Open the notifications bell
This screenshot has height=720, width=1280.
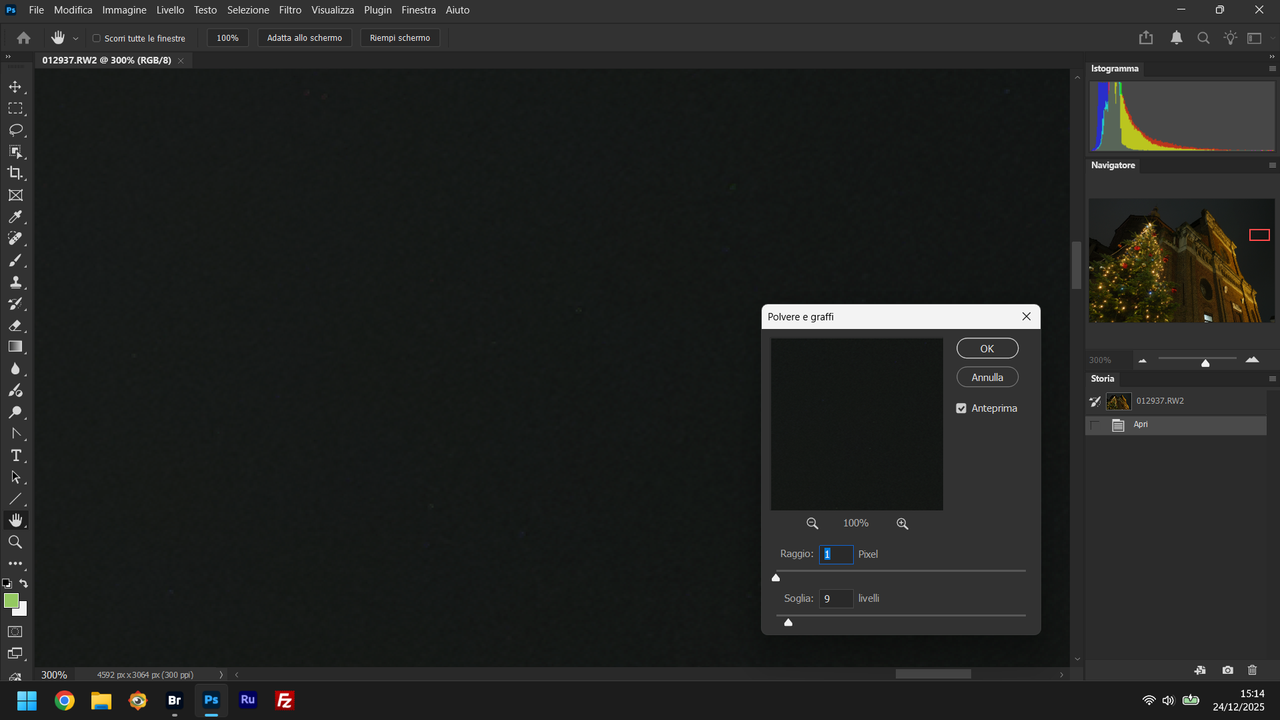click(x=1177, y=38)
